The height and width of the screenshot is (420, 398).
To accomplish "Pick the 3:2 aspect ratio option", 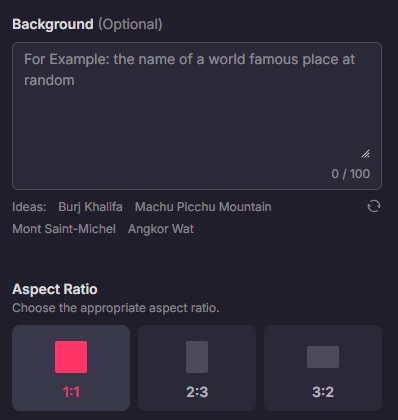I will [323, 368].
